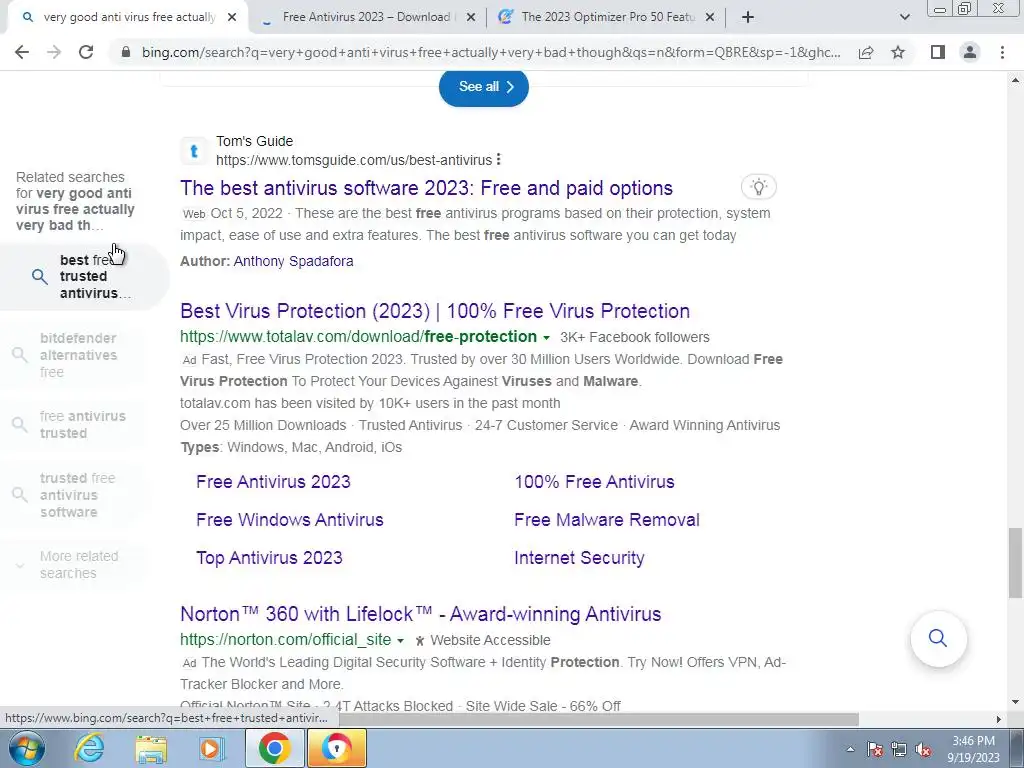Open the antivirus shield app on taskbar
This screenshot has width=1024, height=768.
click(337, 748)
